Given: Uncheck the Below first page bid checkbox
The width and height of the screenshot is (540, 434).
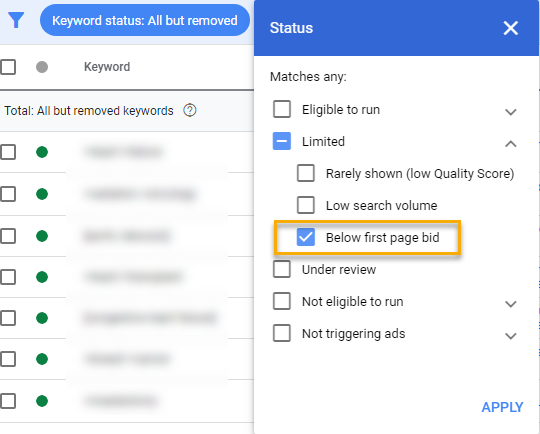Looking at the screenshot, I should point(305,237).
